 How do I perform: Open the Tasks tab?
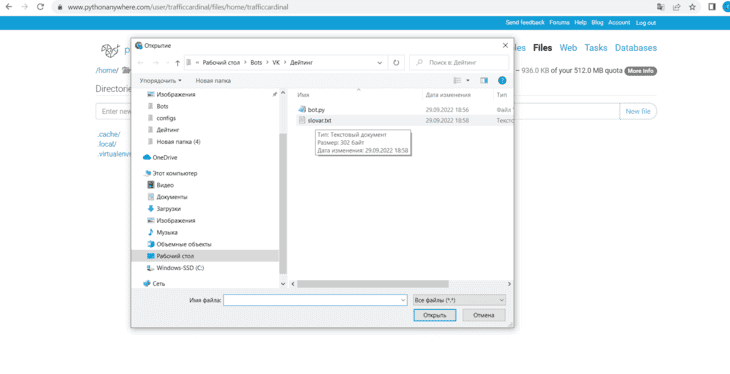[595, 48]
